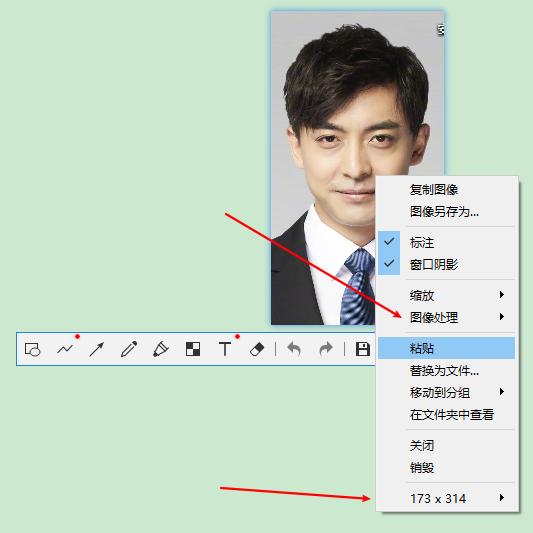Click the save floppy disk icon
This screenshot has height=533, width=533.
(363, 349)
